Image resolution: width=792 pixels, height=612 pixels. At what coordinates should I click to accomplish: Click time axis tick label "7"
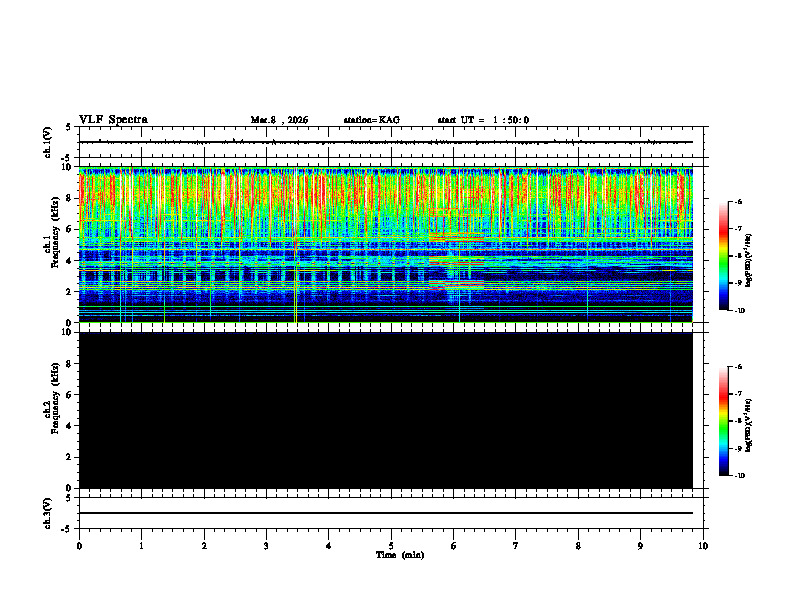tap(516, 546)
